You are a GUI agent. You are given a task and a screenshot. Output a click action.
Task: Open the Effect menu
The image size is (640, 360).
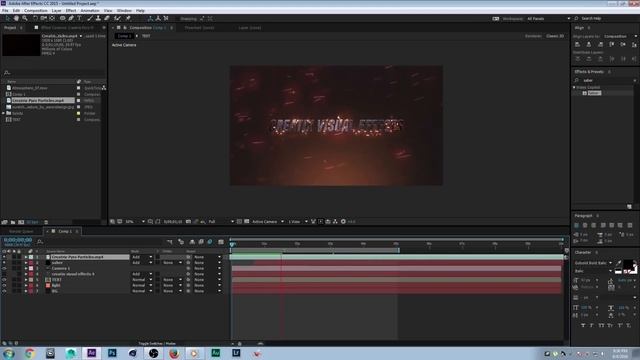[x=71, y=11]
